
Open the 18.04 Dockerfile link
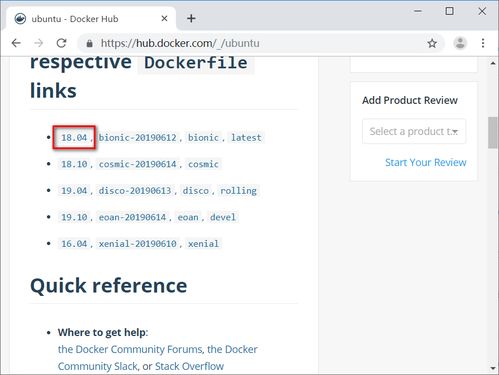click(74, 137)
